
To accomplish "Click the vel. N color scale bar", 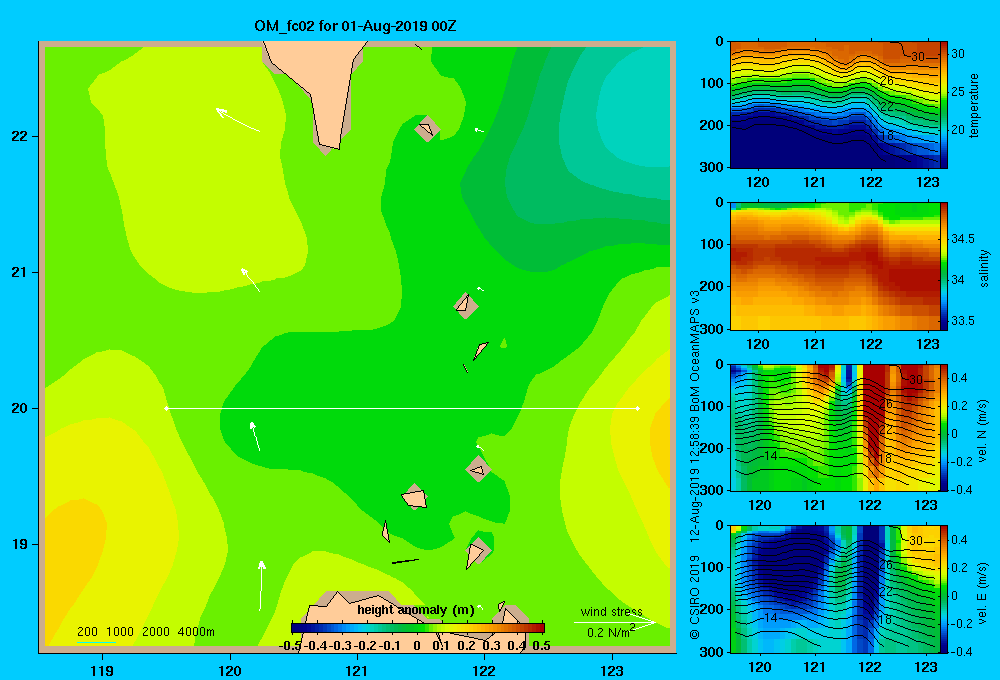I will 944,427.
